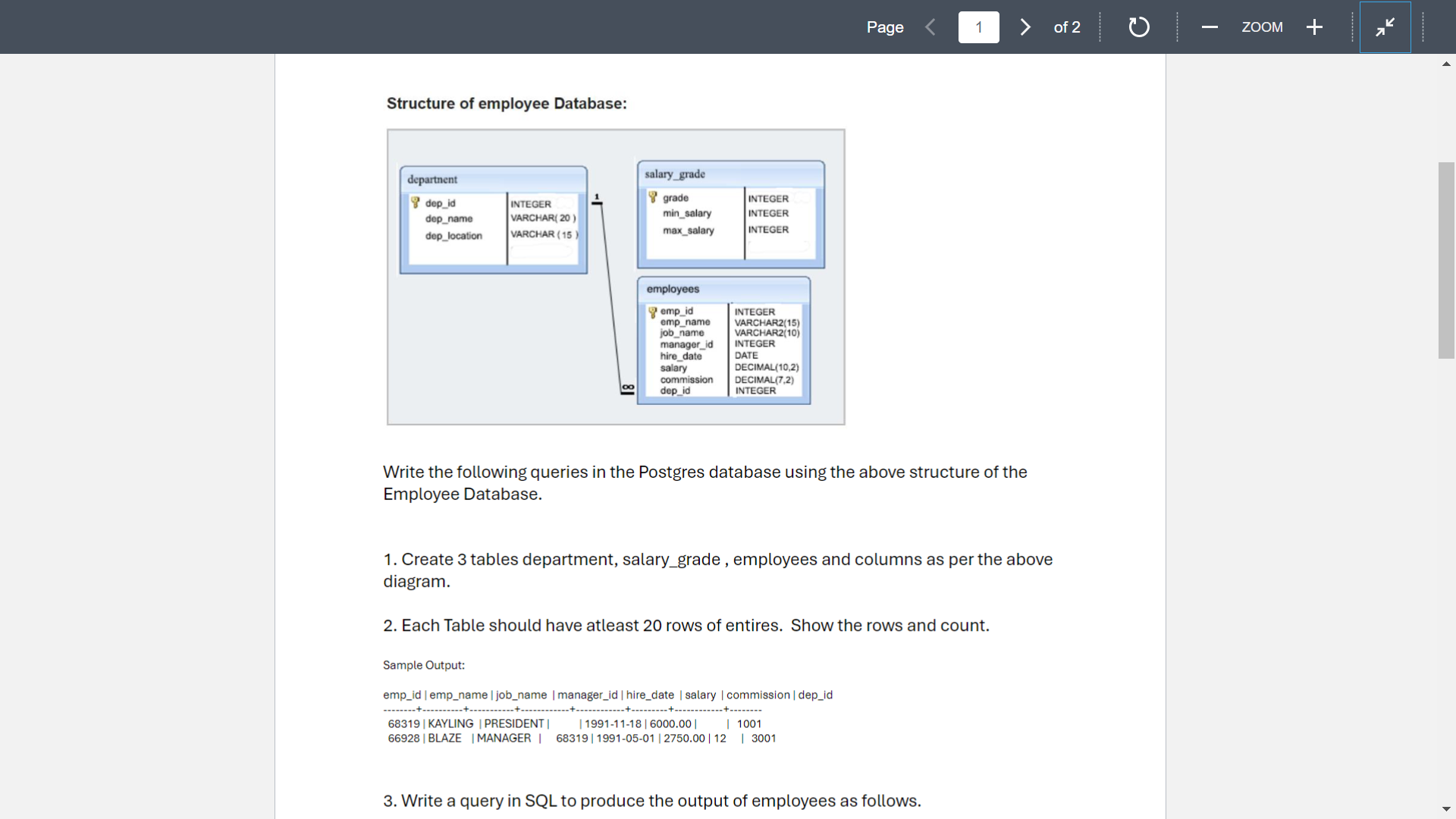
Task: Select the collapse arrows icon at top right
Action: coord(1385,27)
